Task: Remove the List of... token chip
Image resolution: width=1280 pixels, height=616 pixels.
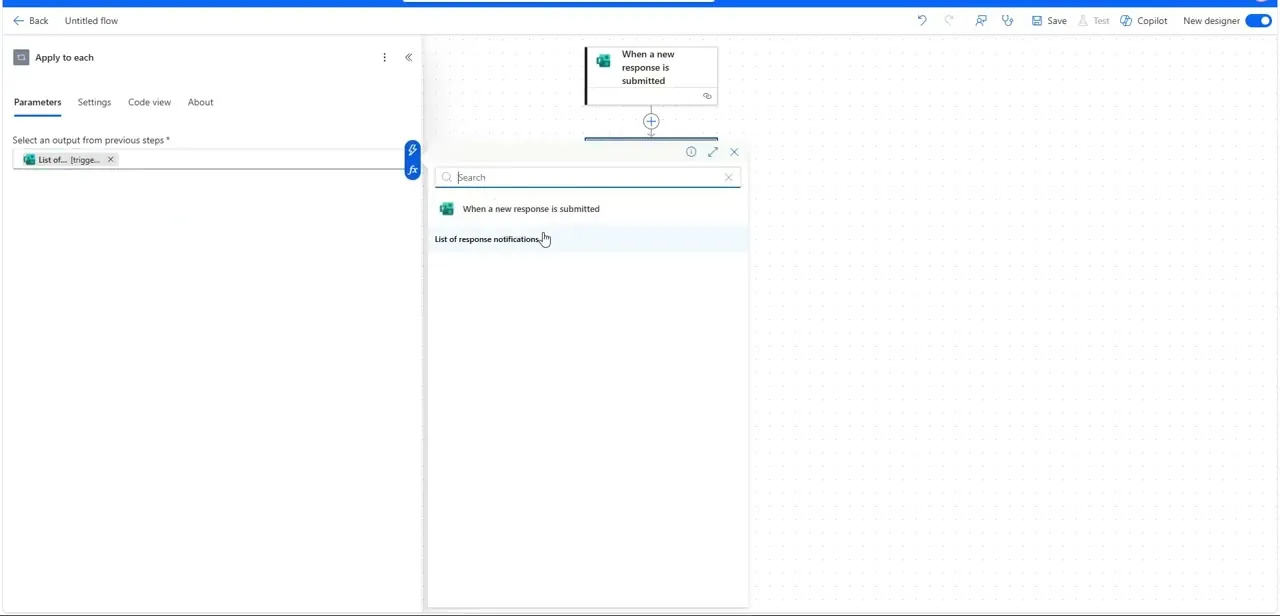Action: pos(111,160)
